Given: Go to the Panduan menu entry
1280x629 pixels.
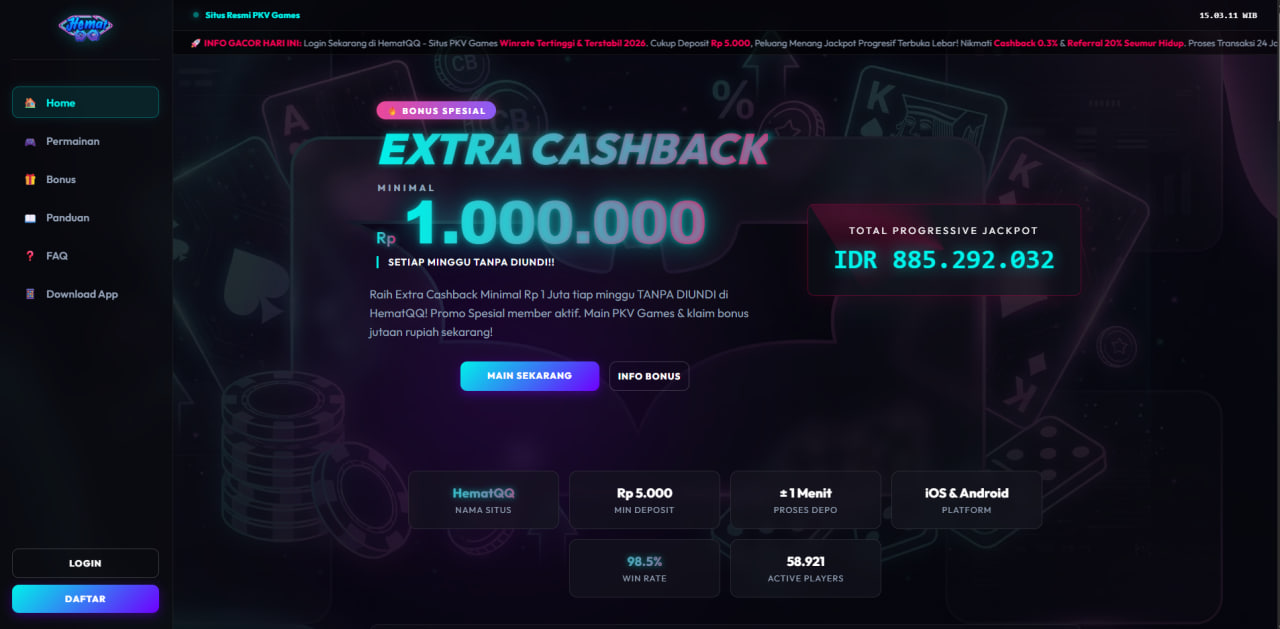Looking at the screenshot, I should pos(67,218).
